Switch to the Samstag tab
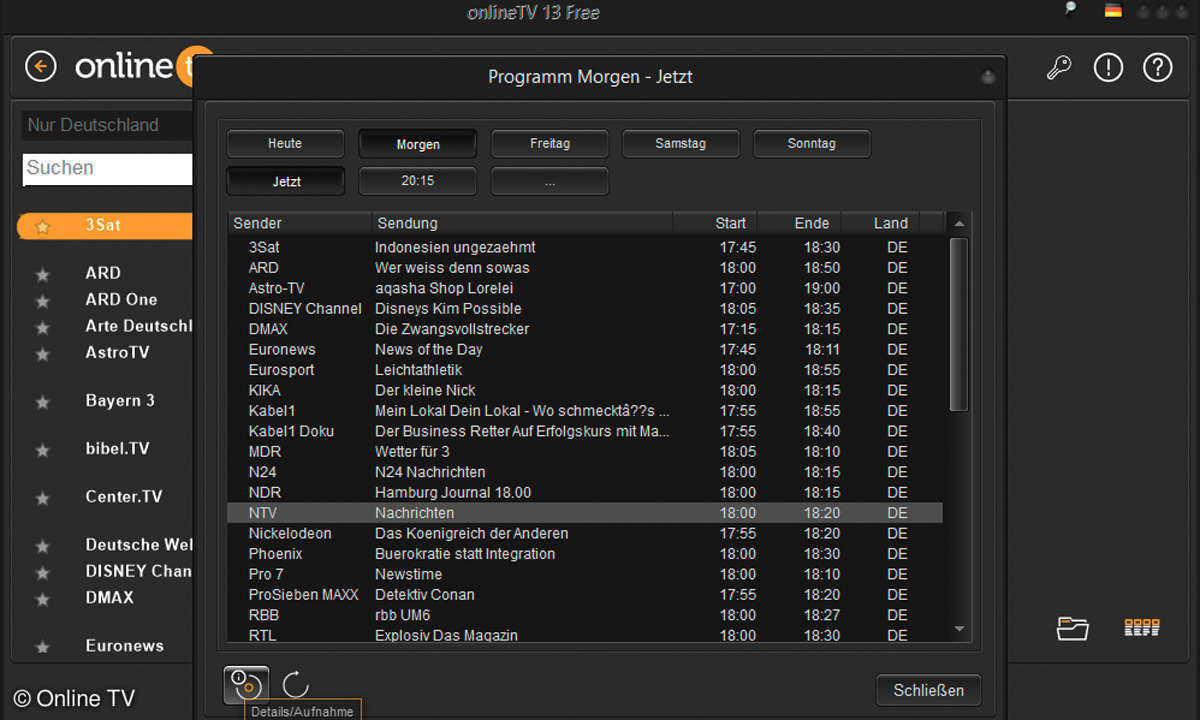The width and height of the screenshot is (1200, 720). [x=681, y=144]
